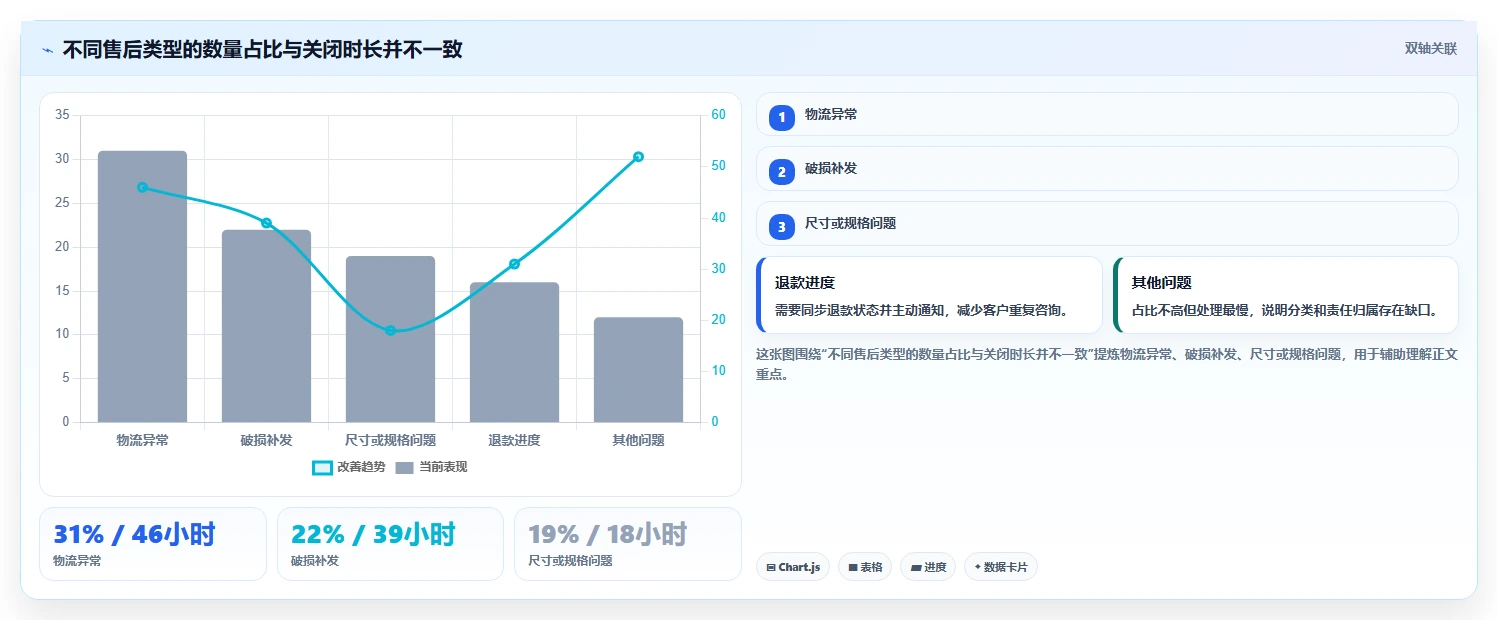Select the numbered list item 2 破损补发
This screenshot has width=1498, height=620.
tap(1107, 169)
